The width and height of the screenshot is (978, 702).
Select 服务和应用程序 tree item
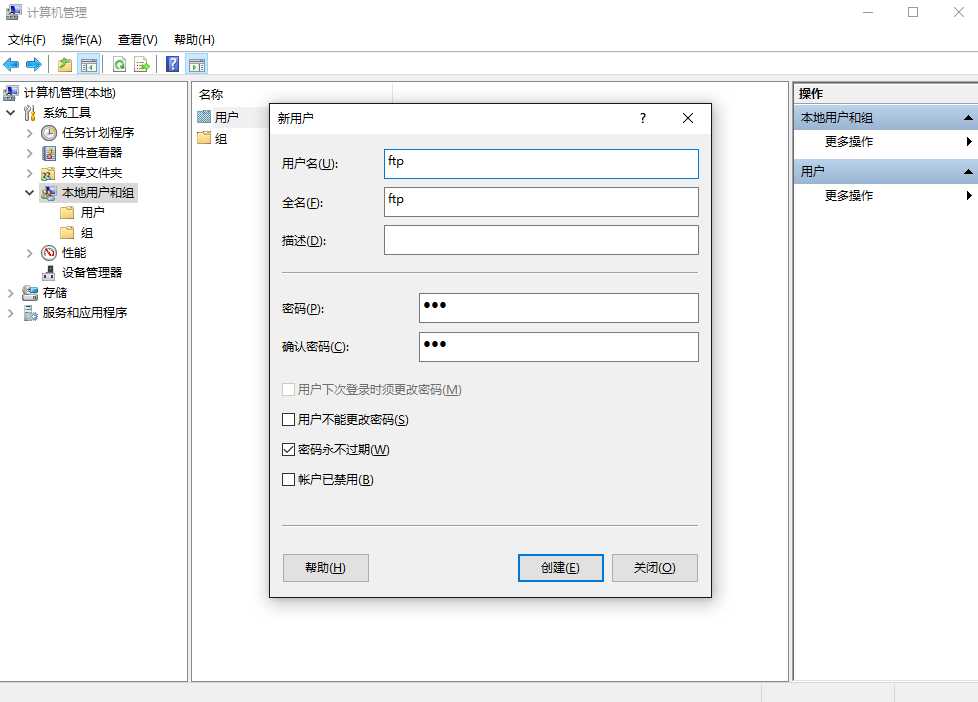[x=85, y=313]
